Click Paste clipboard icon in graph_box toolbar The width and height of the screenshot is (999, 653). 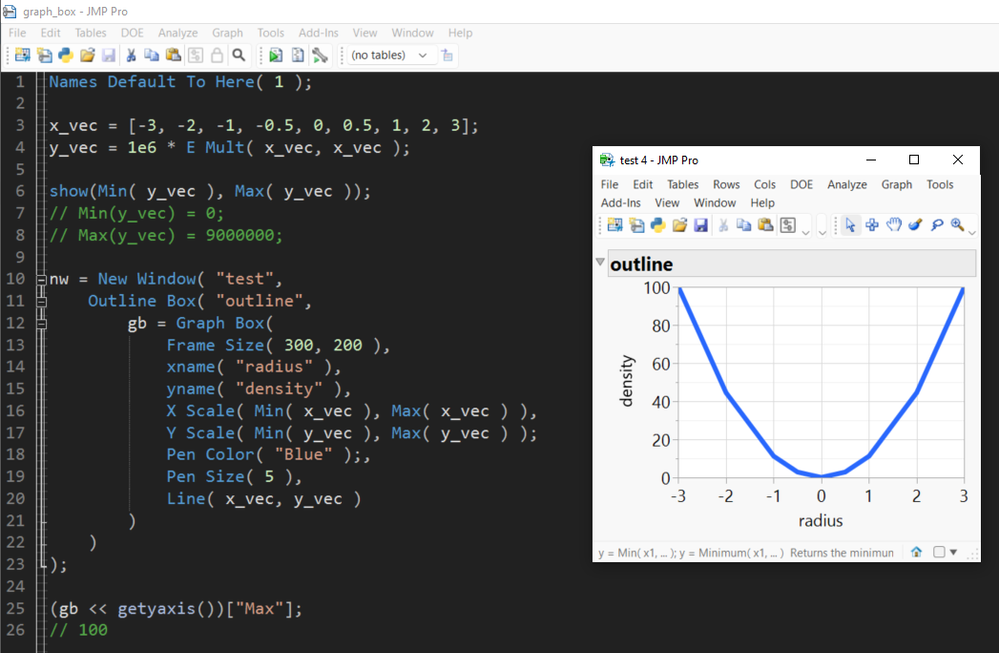point(173,55)
